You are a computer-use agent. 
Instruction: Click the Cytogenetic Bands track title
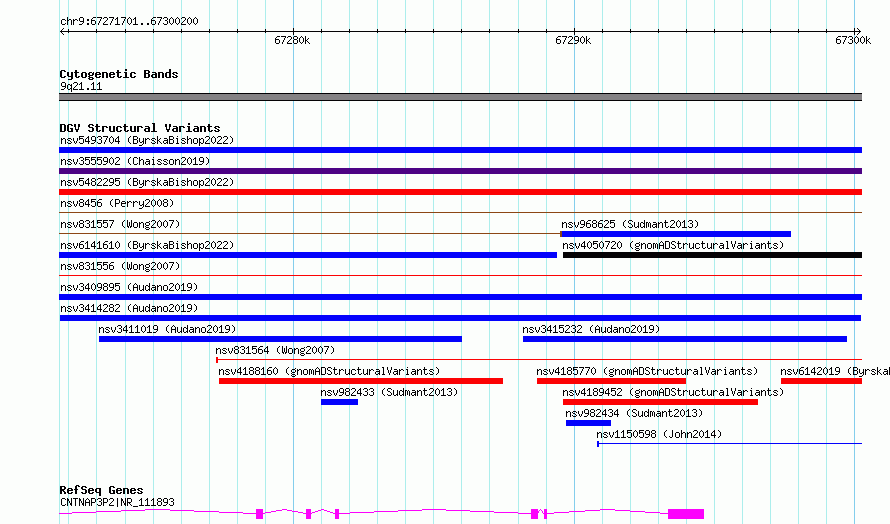[x=119, y=74]
